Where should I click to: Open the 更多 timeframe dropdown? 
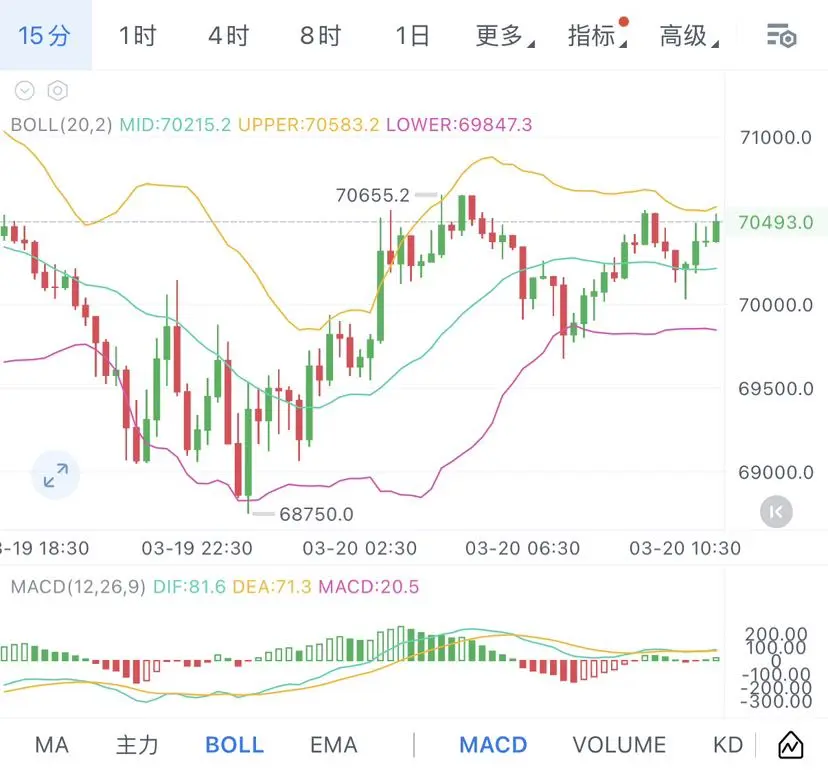click(x=503, y=37)
